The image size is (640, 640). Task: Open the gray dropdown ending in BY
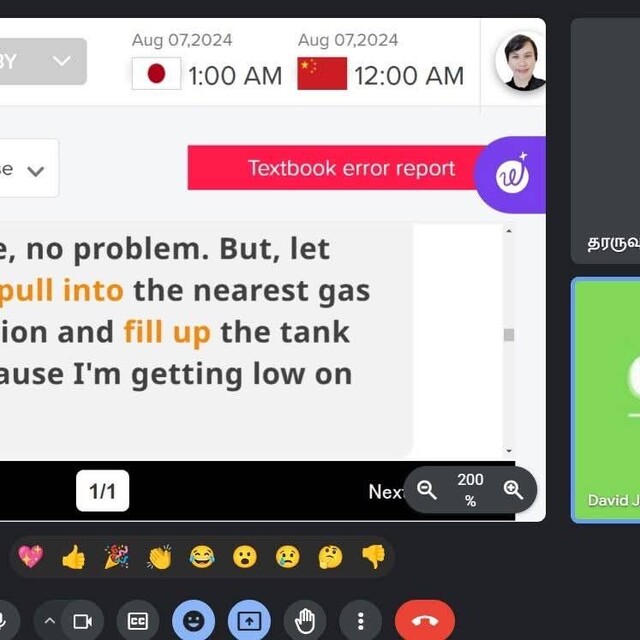coord(42,62)
